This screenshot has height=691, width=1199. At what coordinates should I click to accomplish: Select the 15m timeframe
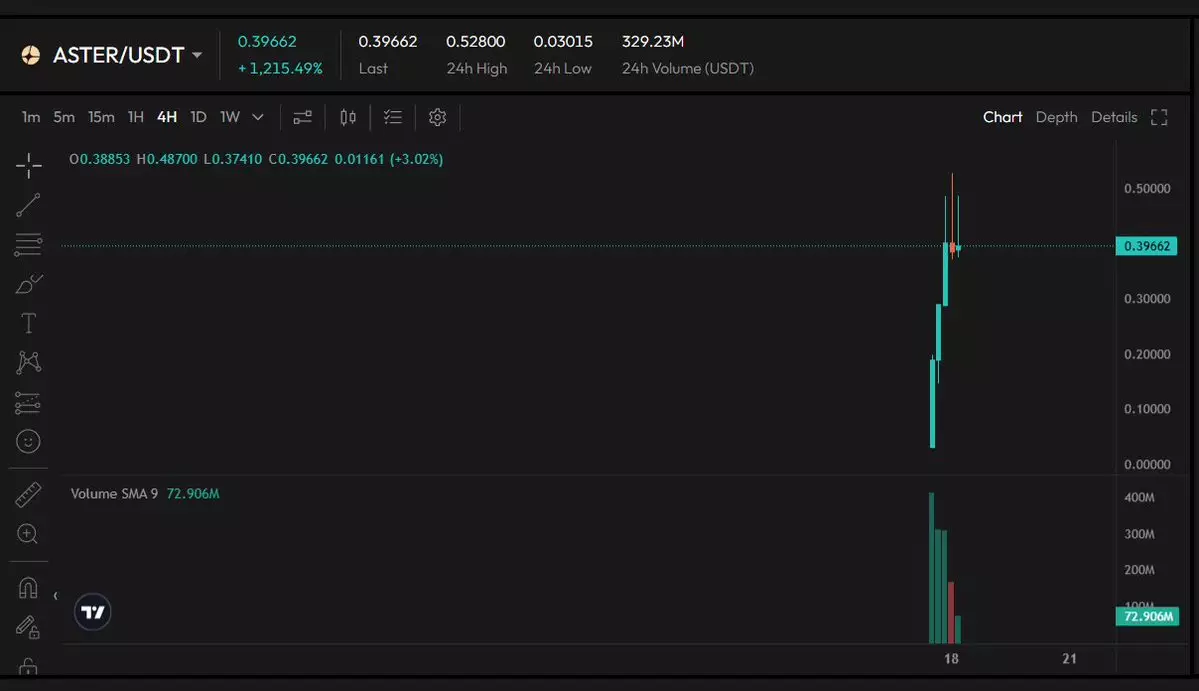pyautogui.click(x=101, y=118)
